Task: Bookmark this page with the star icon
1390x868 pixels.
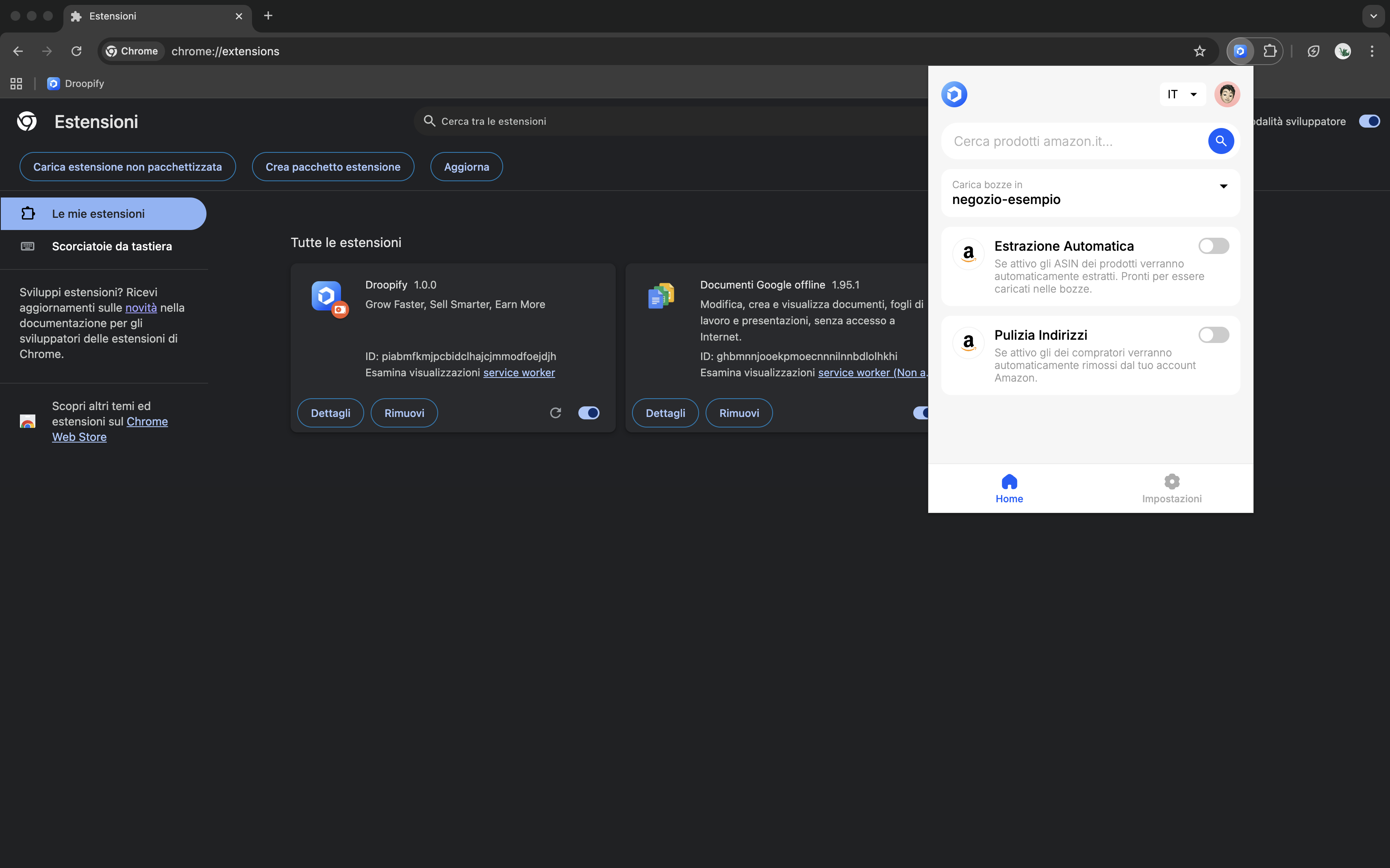Action: tap(1199, 51)
